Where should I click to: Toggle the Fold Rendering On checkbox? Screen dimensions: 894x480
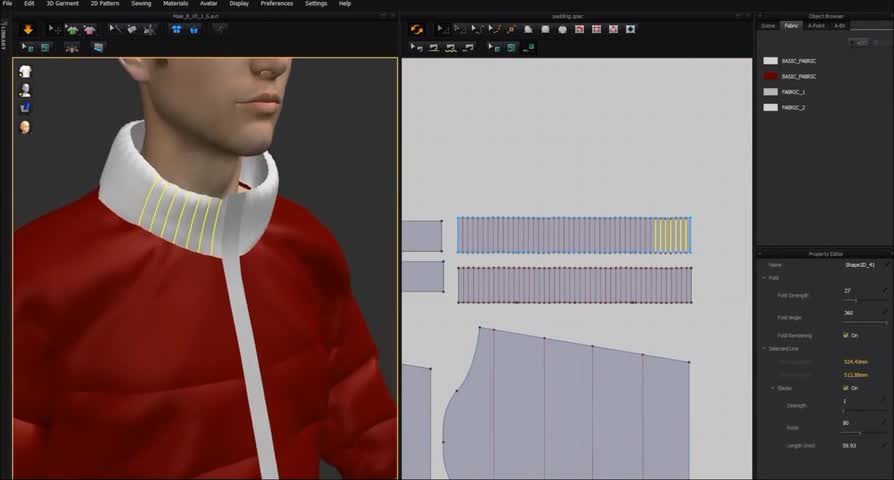click(x=846, y=335)
